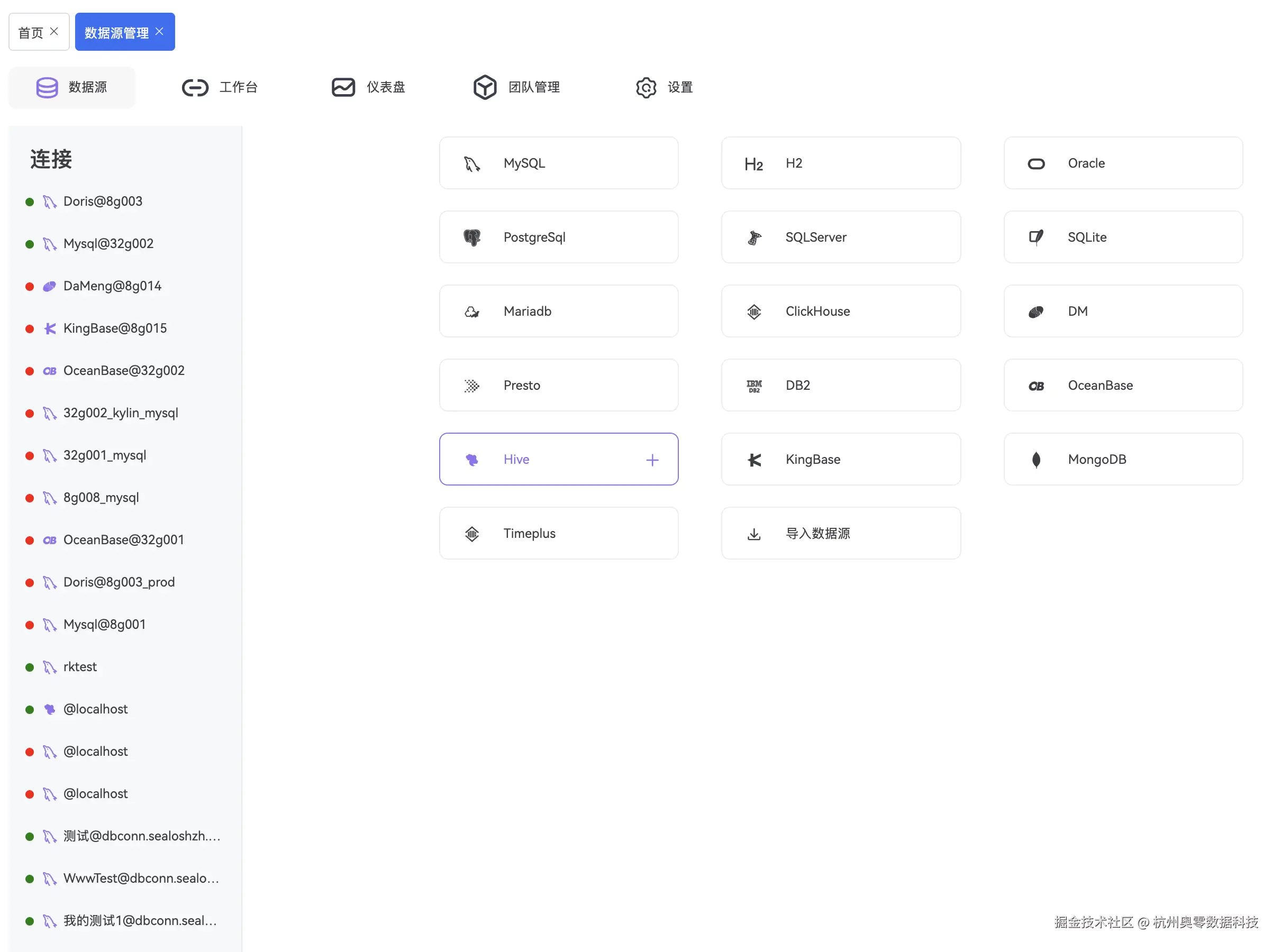Click the KingBase K logo in card
1281x952 pixels.
(753, 459)
